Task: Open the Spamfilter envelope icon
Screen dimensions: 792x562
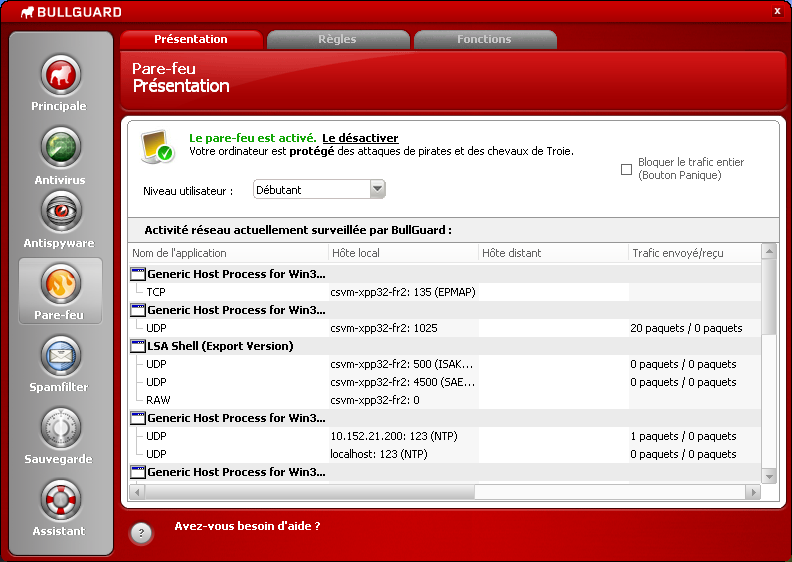Action: 61,356
